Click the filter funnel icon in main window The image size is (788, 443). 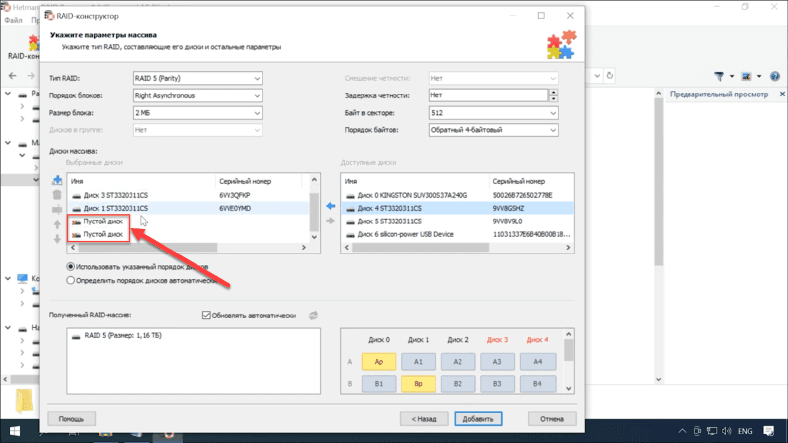click(x=719, y=76)
